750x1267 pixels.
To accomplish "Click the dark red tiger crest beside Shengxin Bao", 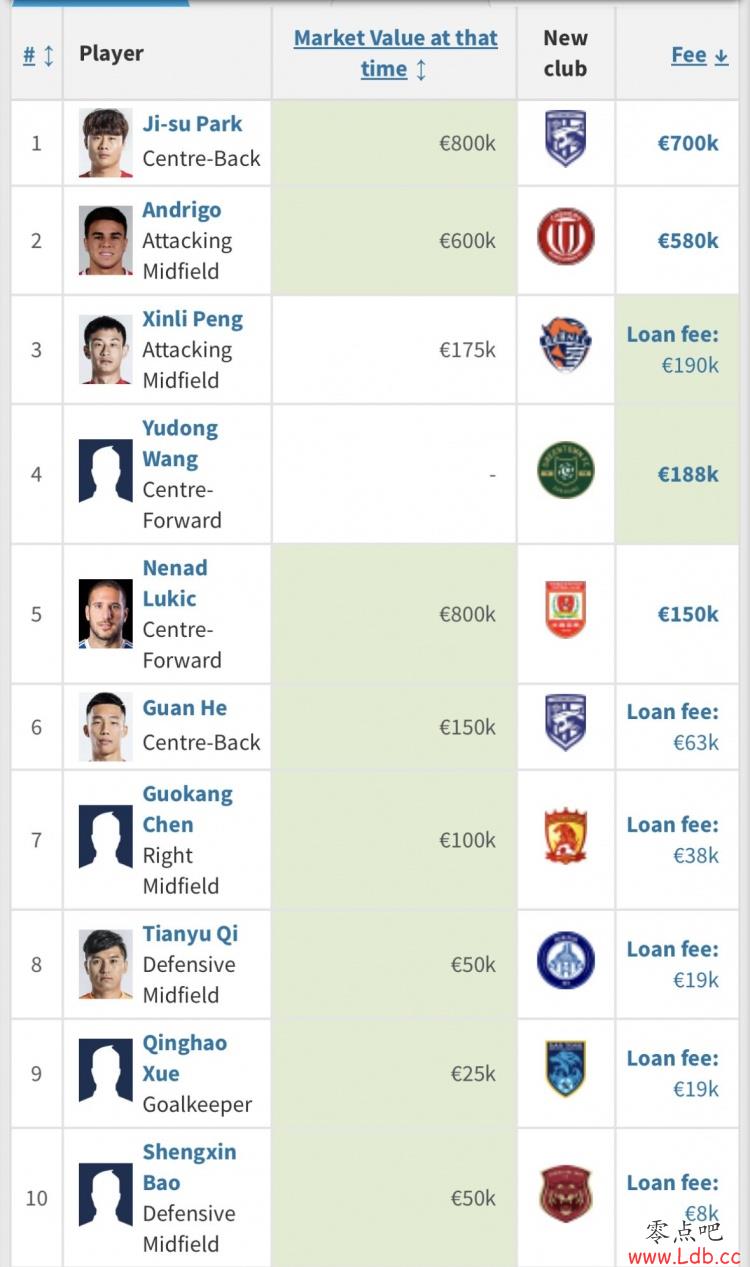I will 566,1194.
